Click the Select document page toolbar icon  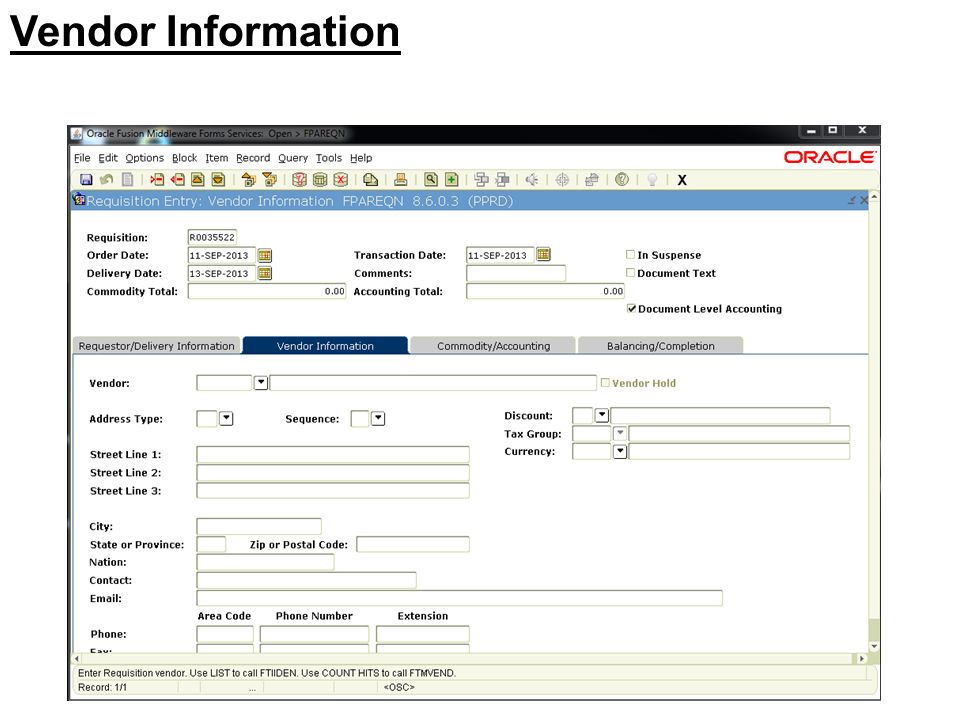[127, 179]
